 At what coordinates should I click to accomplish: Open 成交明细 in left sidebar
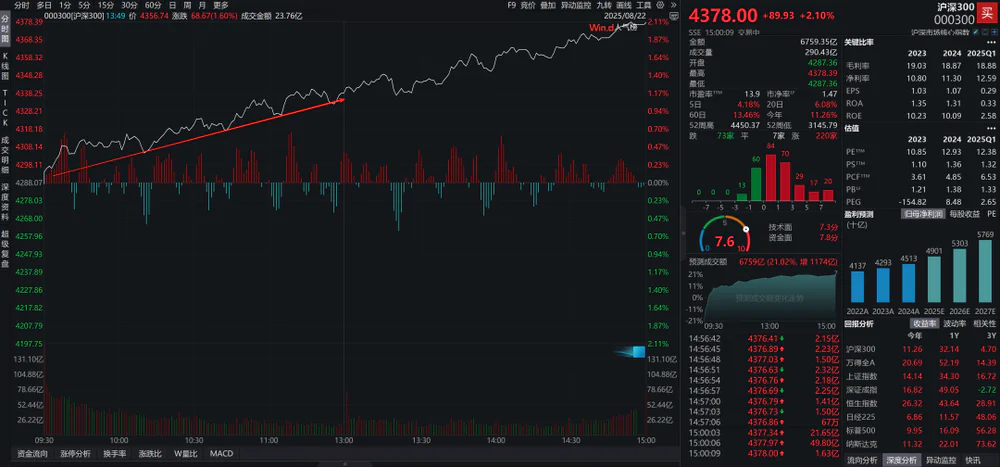click(x=5, y=154)
